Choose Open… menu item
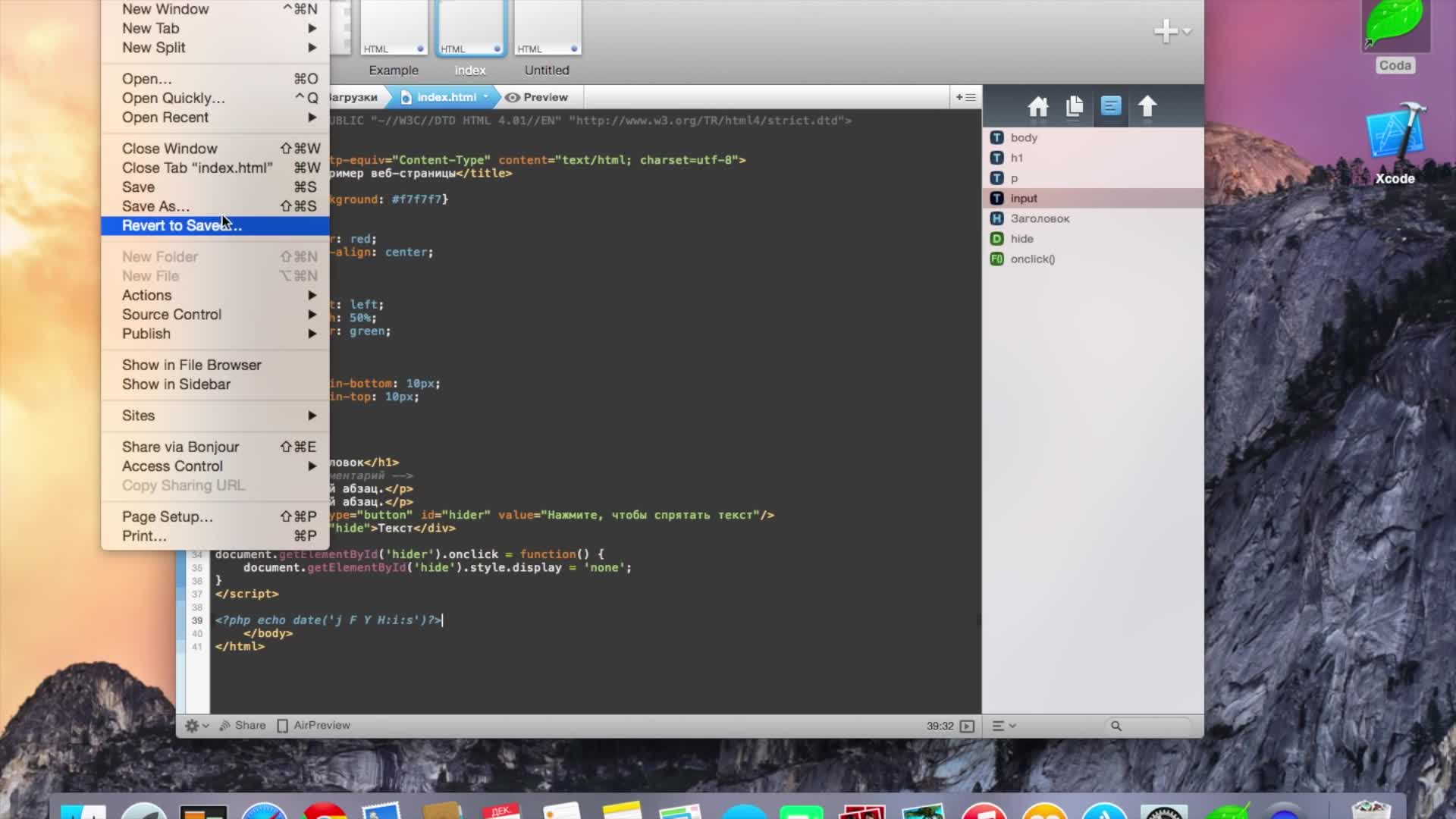 click(x=215, y=79)
